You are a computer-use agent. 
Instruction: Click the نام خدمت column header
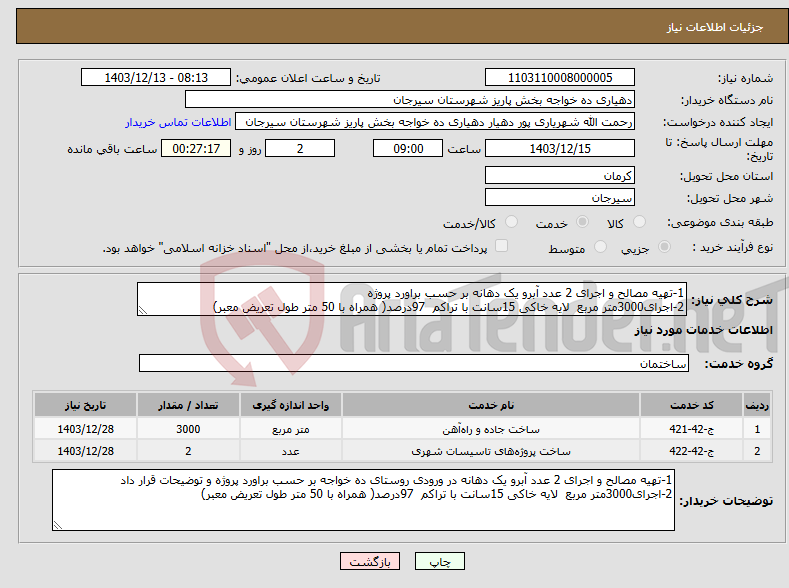491,405
